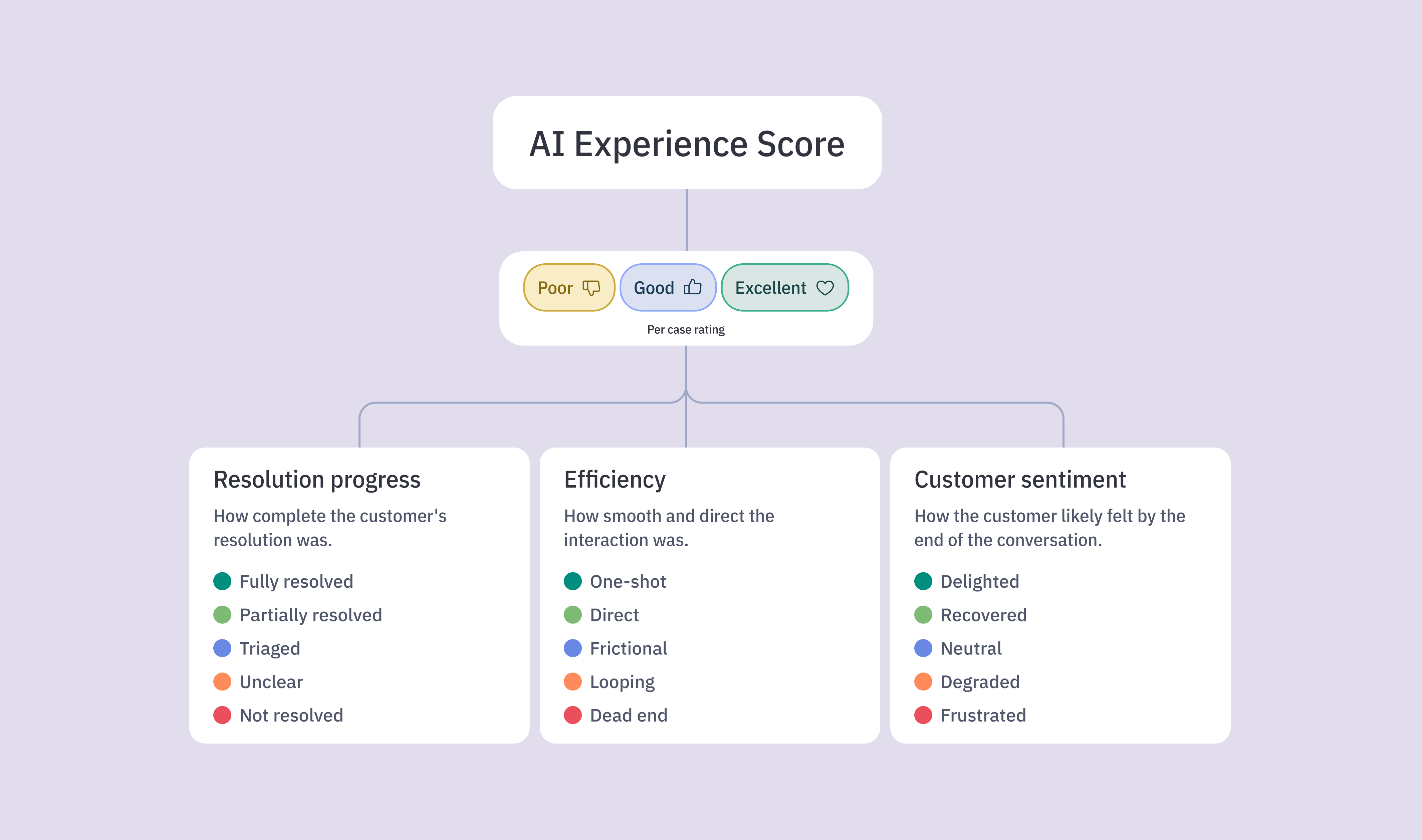Open the Customer sentiment heading
Screen dimensions: 1422x840
[1020, 480]
